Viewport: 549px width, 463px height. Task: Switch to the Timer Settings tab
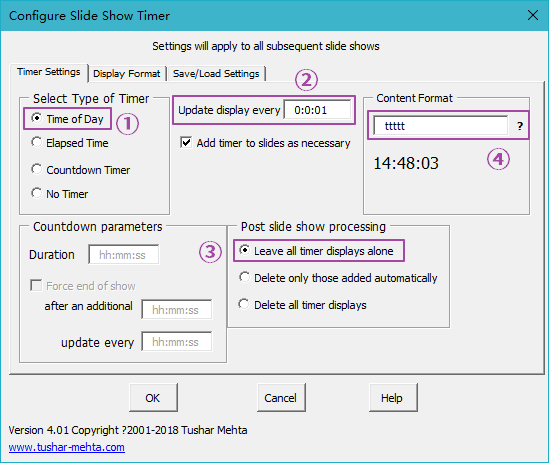point(49,72)
